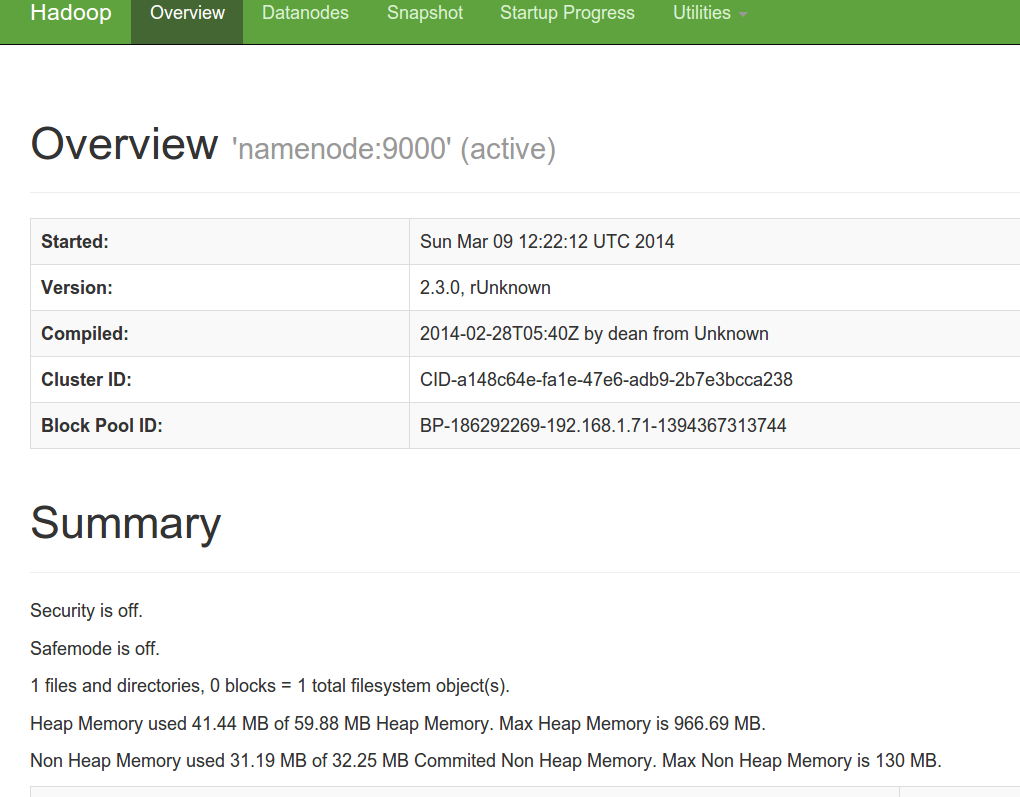Open the Utilities dropdown menu
This screenshot has width=1020, height=797.
pos(701,13)
